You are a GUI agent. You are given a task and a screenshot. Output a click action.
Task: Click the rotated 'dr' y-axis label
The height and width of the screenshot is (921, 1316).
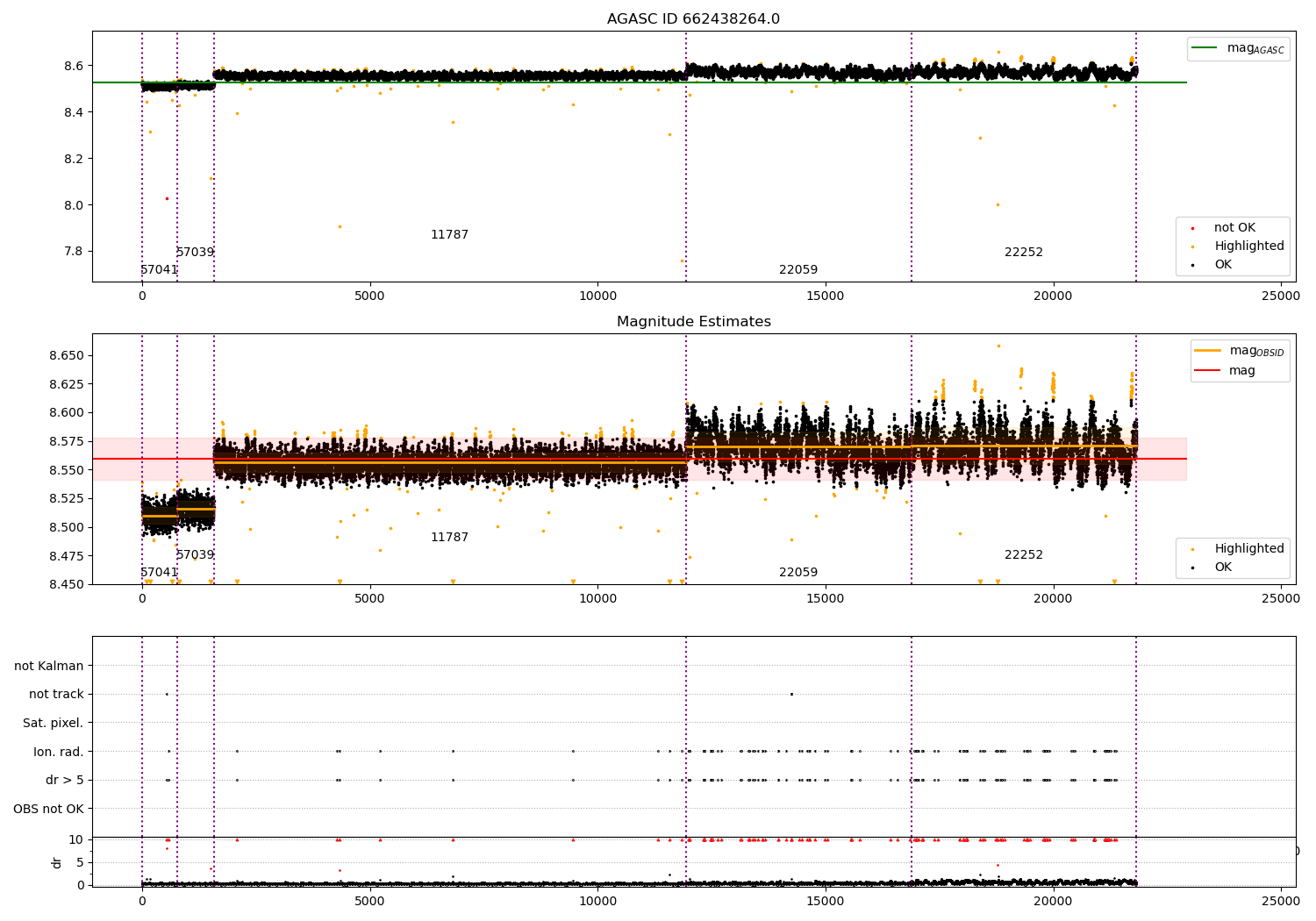point(57,862)
